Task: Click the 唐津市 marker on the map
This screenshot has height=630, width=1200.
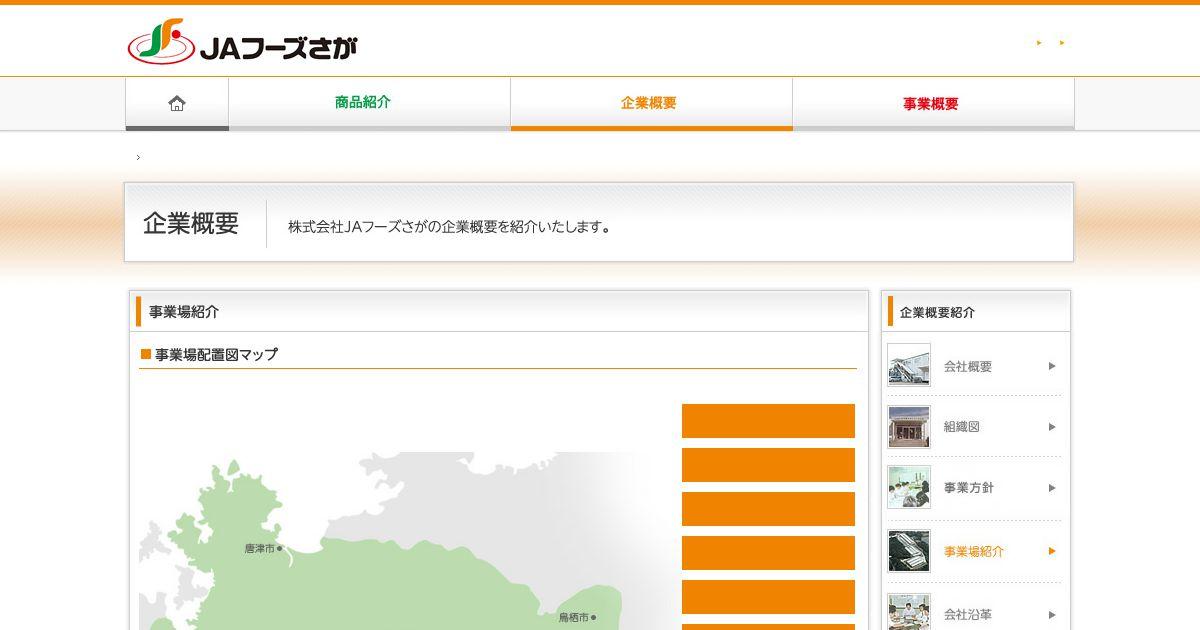Action: coord(264,548)
